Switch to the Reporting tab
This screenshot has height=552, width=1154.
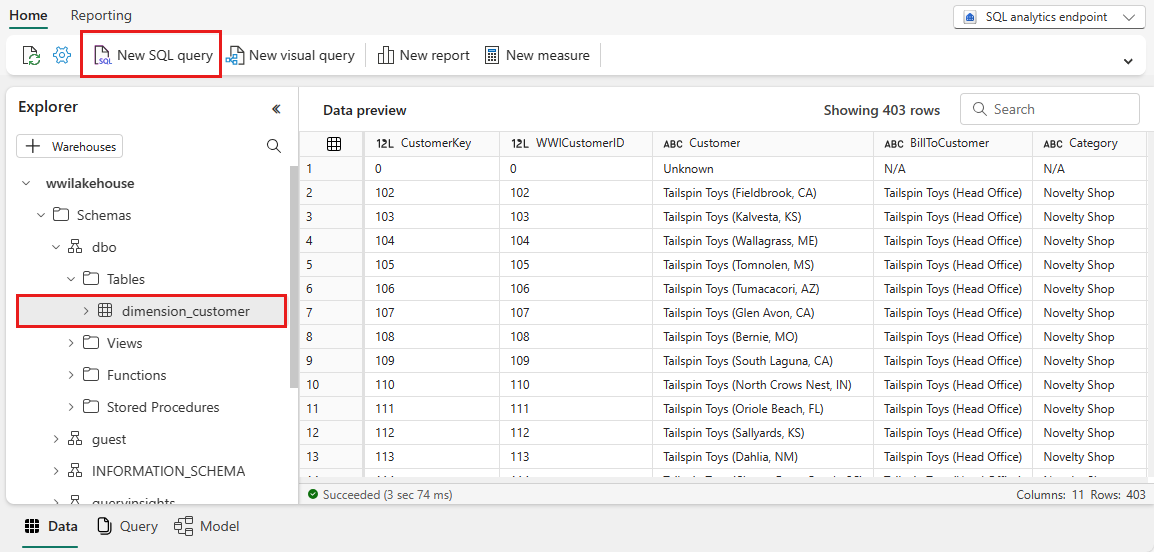101,16
